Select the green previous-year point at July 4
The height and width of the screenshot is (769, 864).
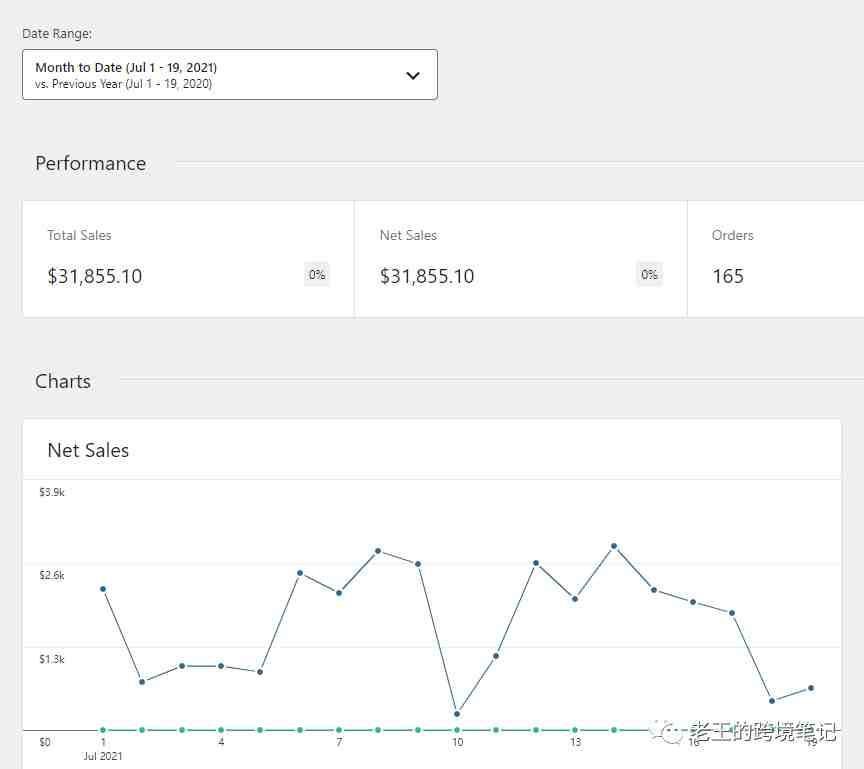[x=221, y=730]
